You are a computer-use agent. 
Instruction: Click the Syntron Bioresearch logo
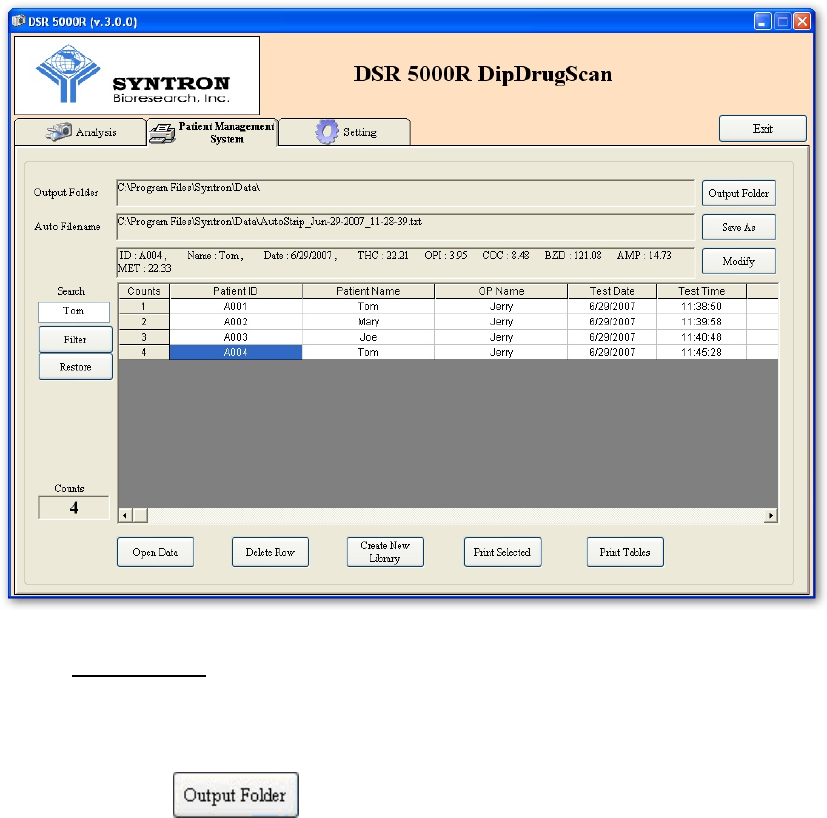pyautogui.click(x=137, y=75)
